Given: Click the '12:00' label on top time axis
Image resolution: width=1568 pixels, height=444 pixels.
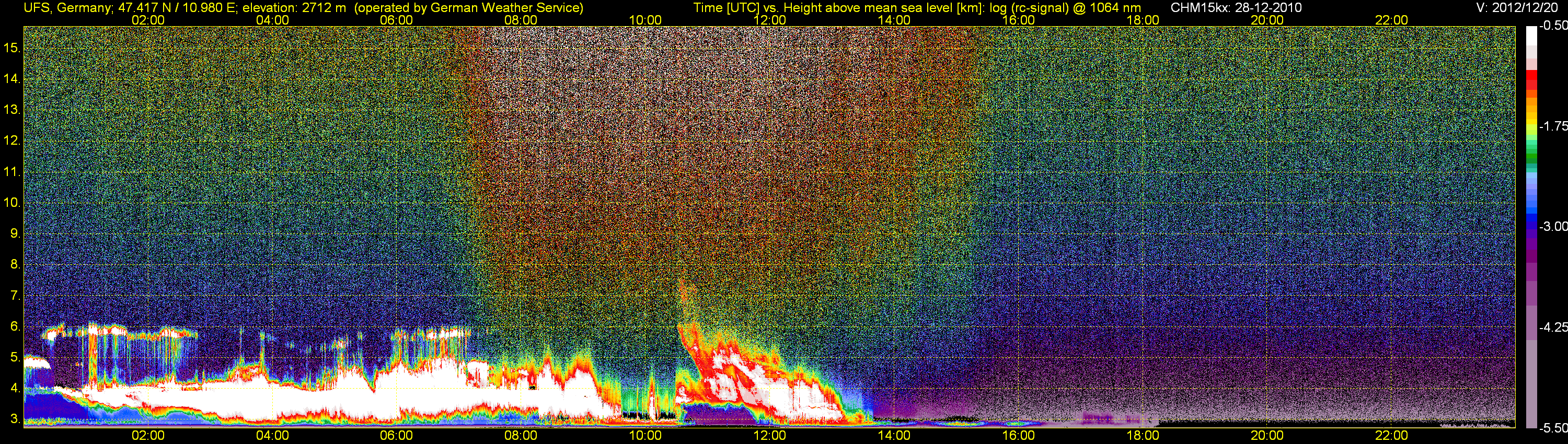Looking at the screenshot, I should [769, 20].
